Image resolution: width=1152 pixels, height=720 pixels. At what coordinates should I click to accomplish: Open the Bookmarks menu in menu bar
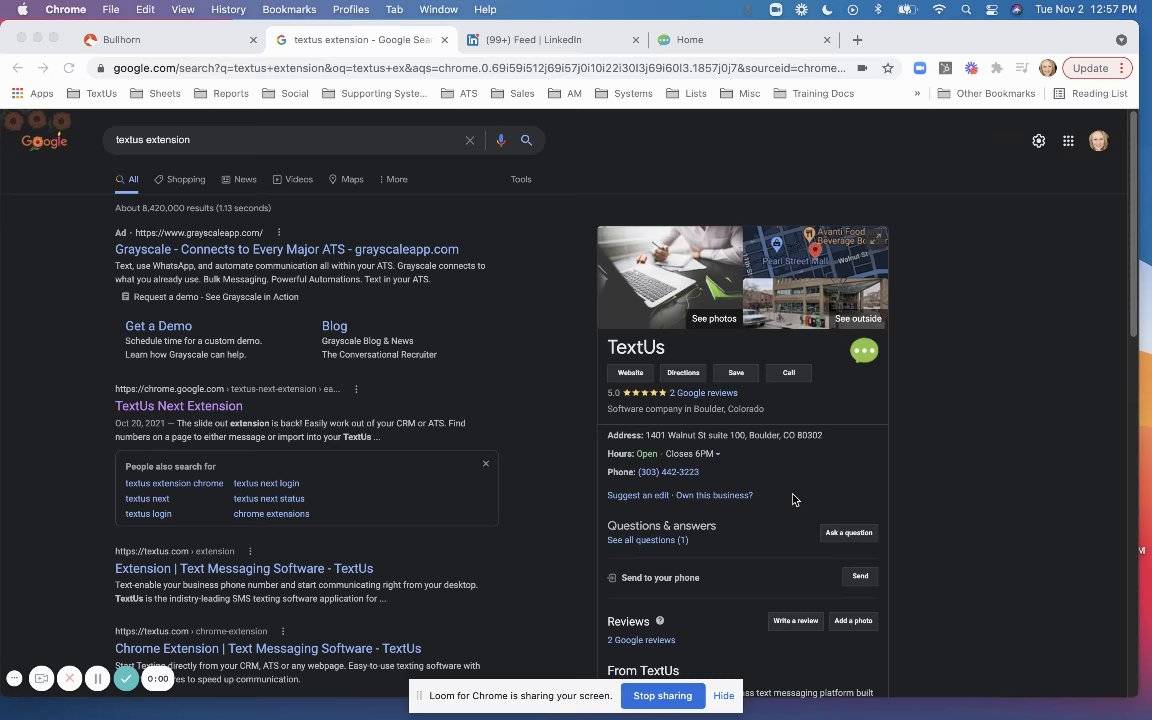coord(289,10)
